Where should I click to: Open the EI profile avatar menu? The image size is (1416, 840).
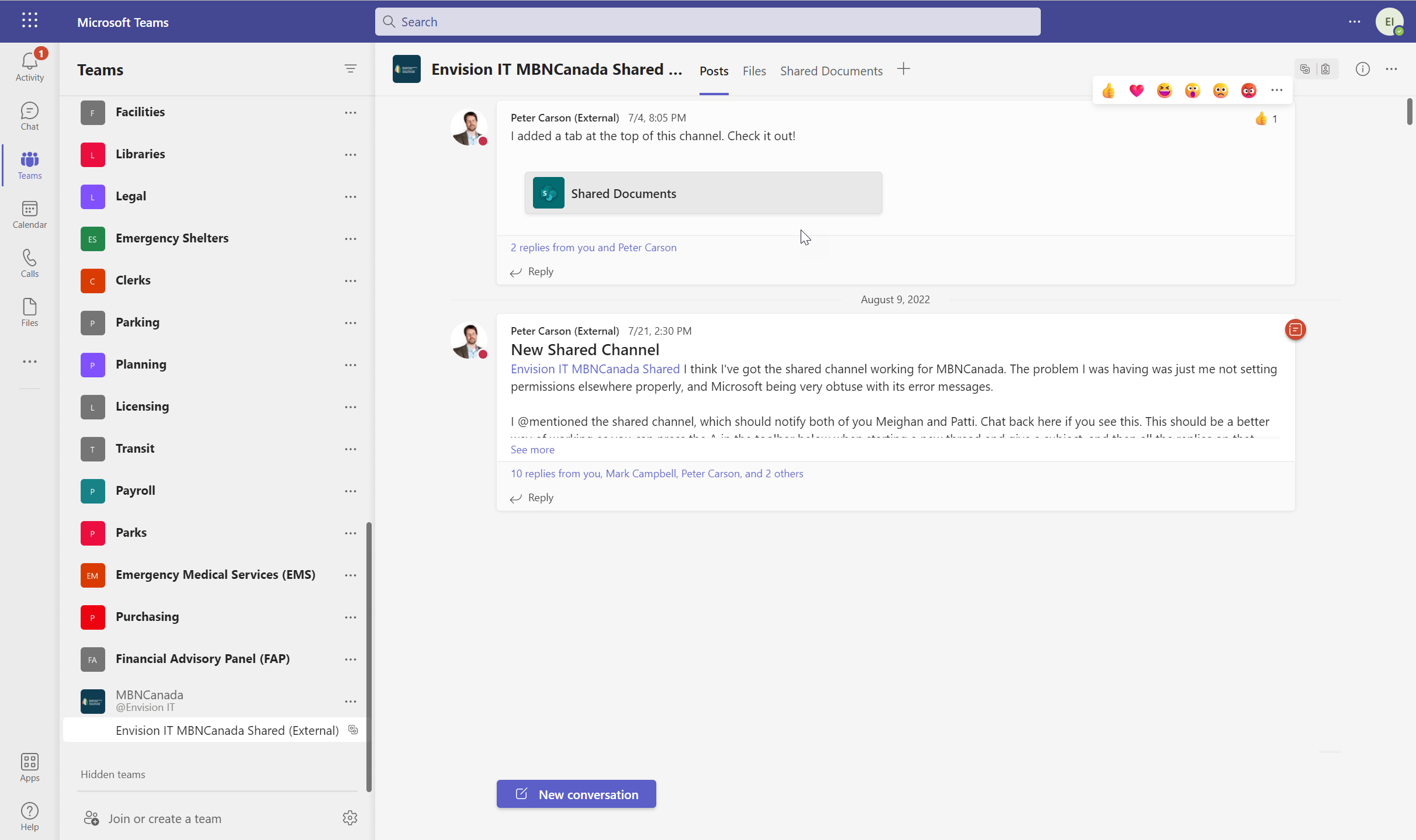pos(1390,22)
